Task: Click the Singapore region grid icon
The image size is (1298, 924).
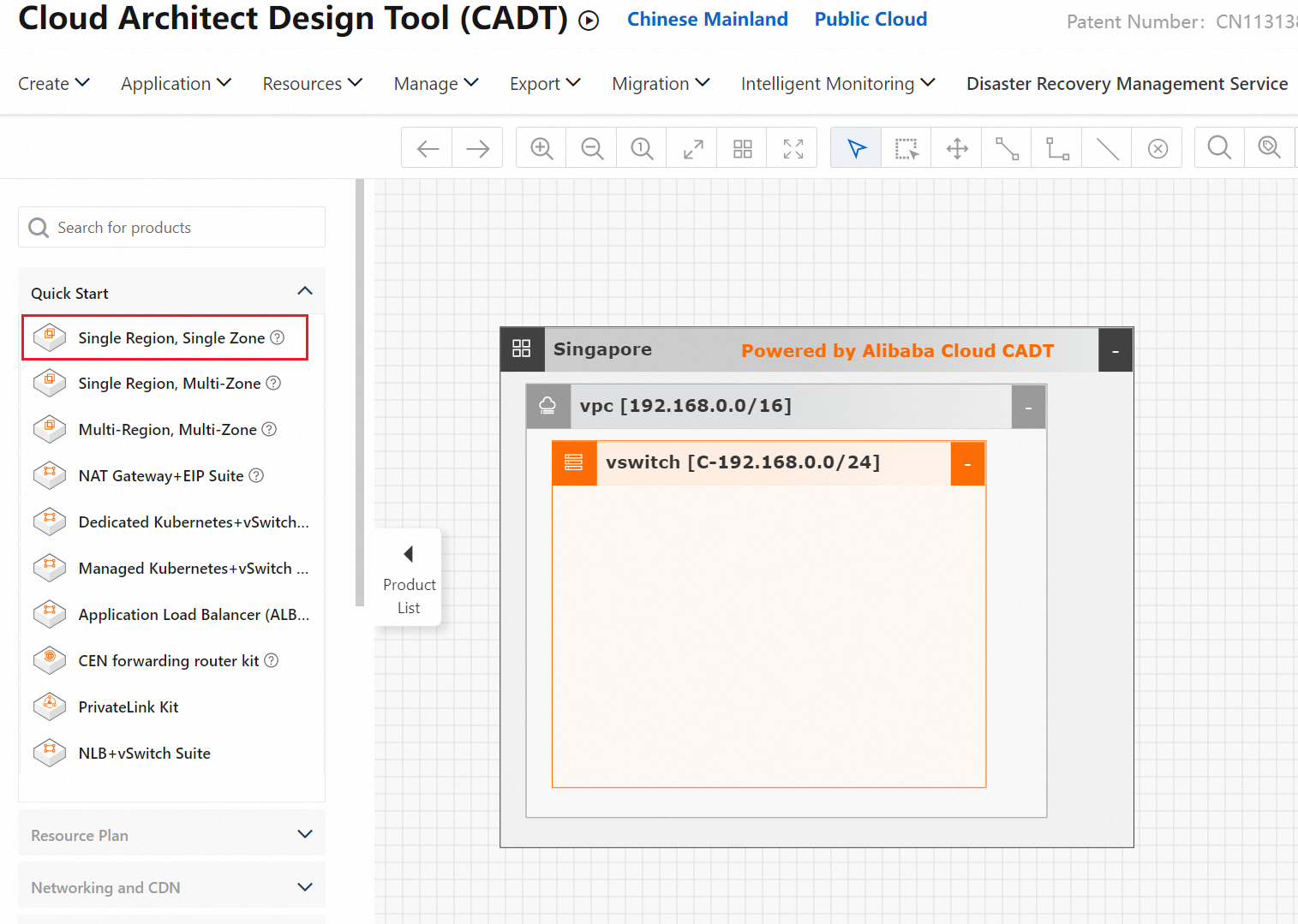Action: pos(522,349)
